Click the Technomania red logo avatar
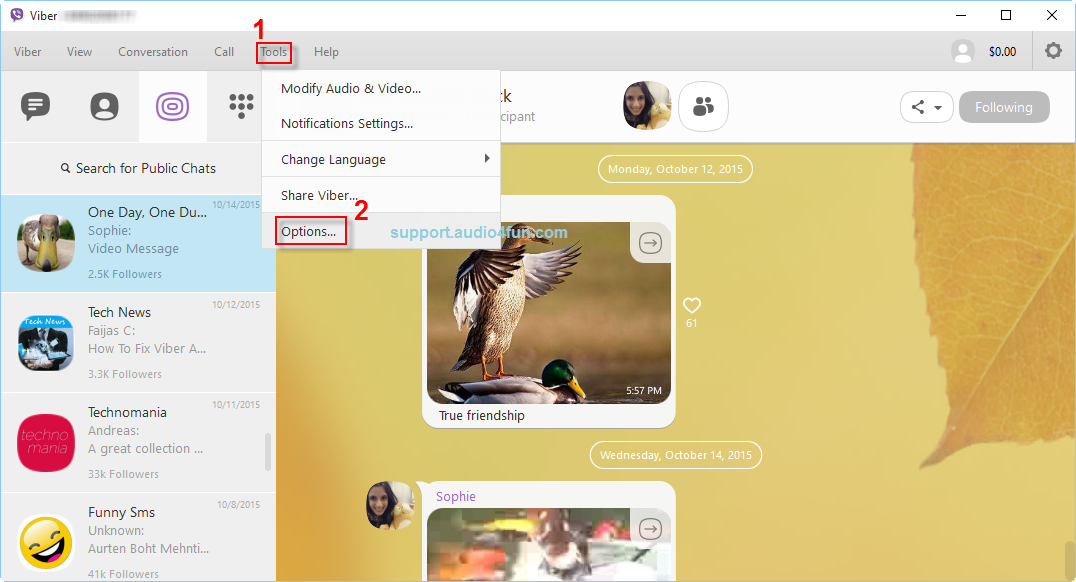The image size is (1076, 582). [x=46, y=443]
